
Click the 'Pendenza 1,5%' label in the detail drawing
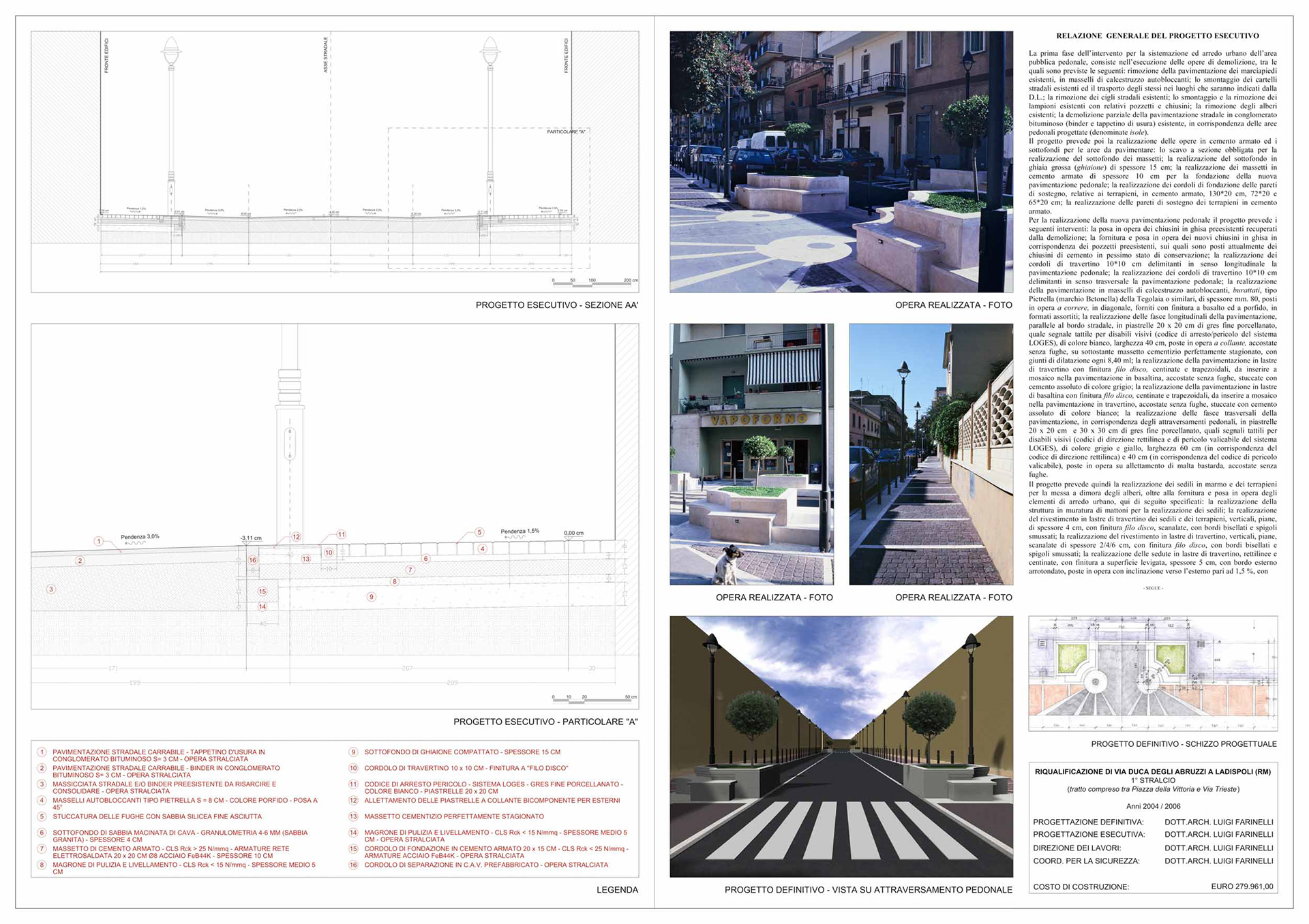[520, 532]
